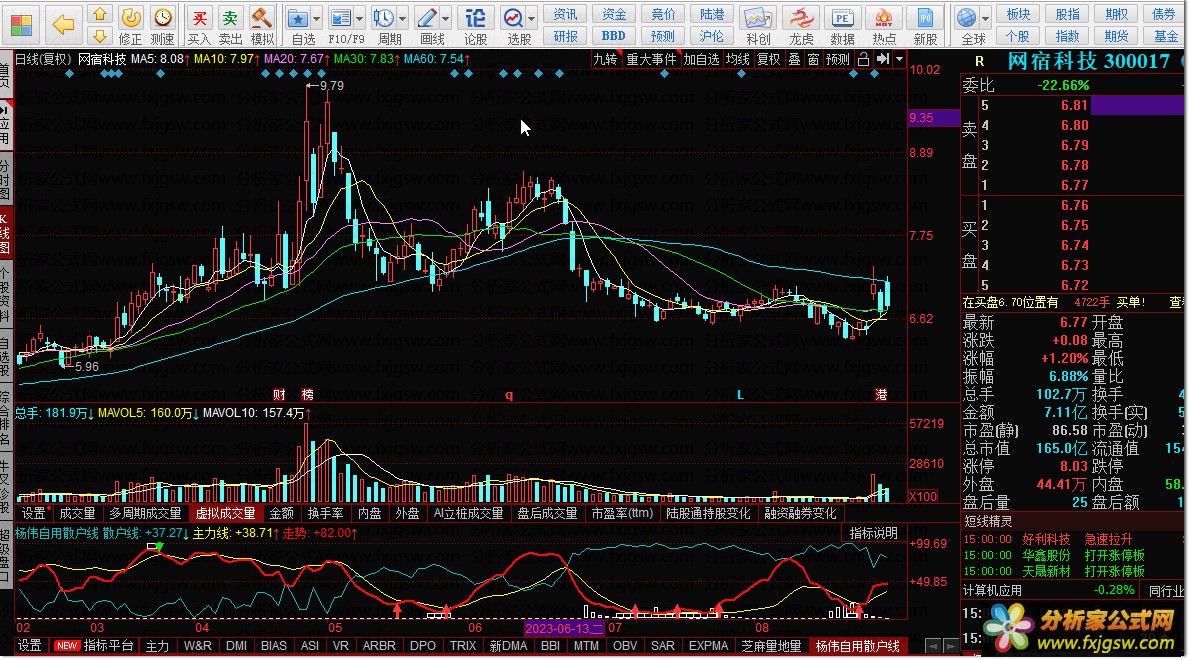This screenshot has height=660, width=1191.
Task: Click the 买入 buy icon
Action: point(199,25)
